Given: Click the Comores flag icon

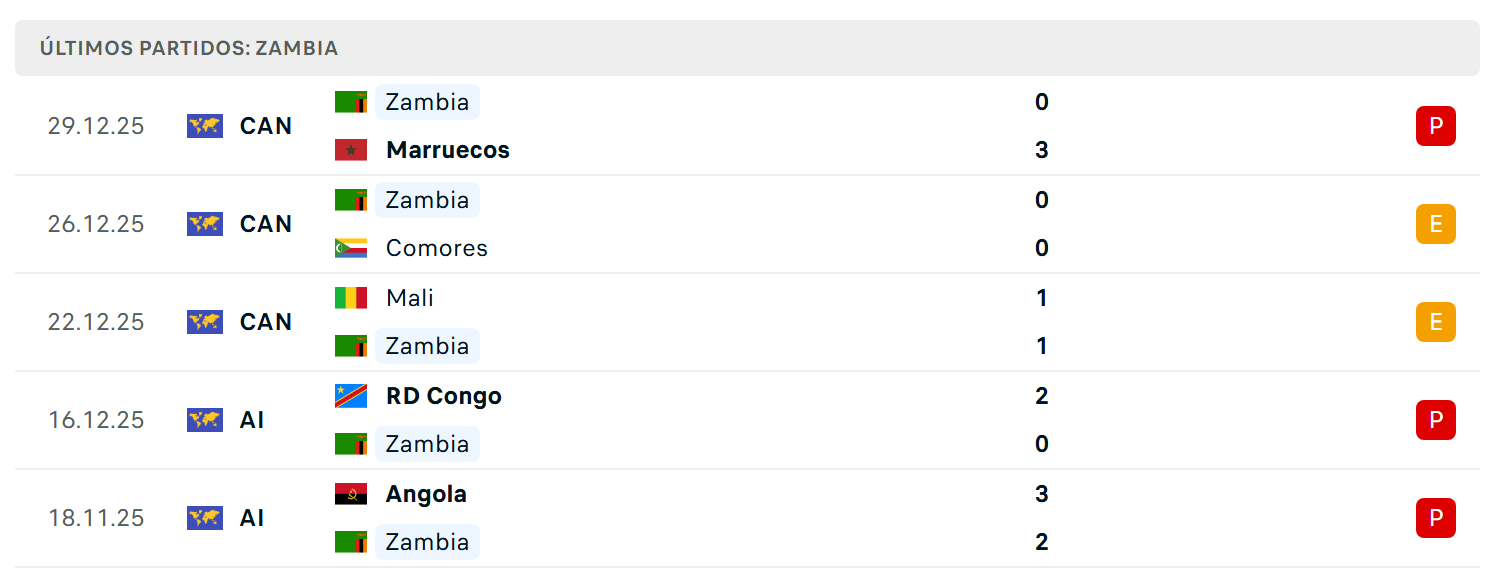Looking at the screenshot, I should tap(351, 248).
